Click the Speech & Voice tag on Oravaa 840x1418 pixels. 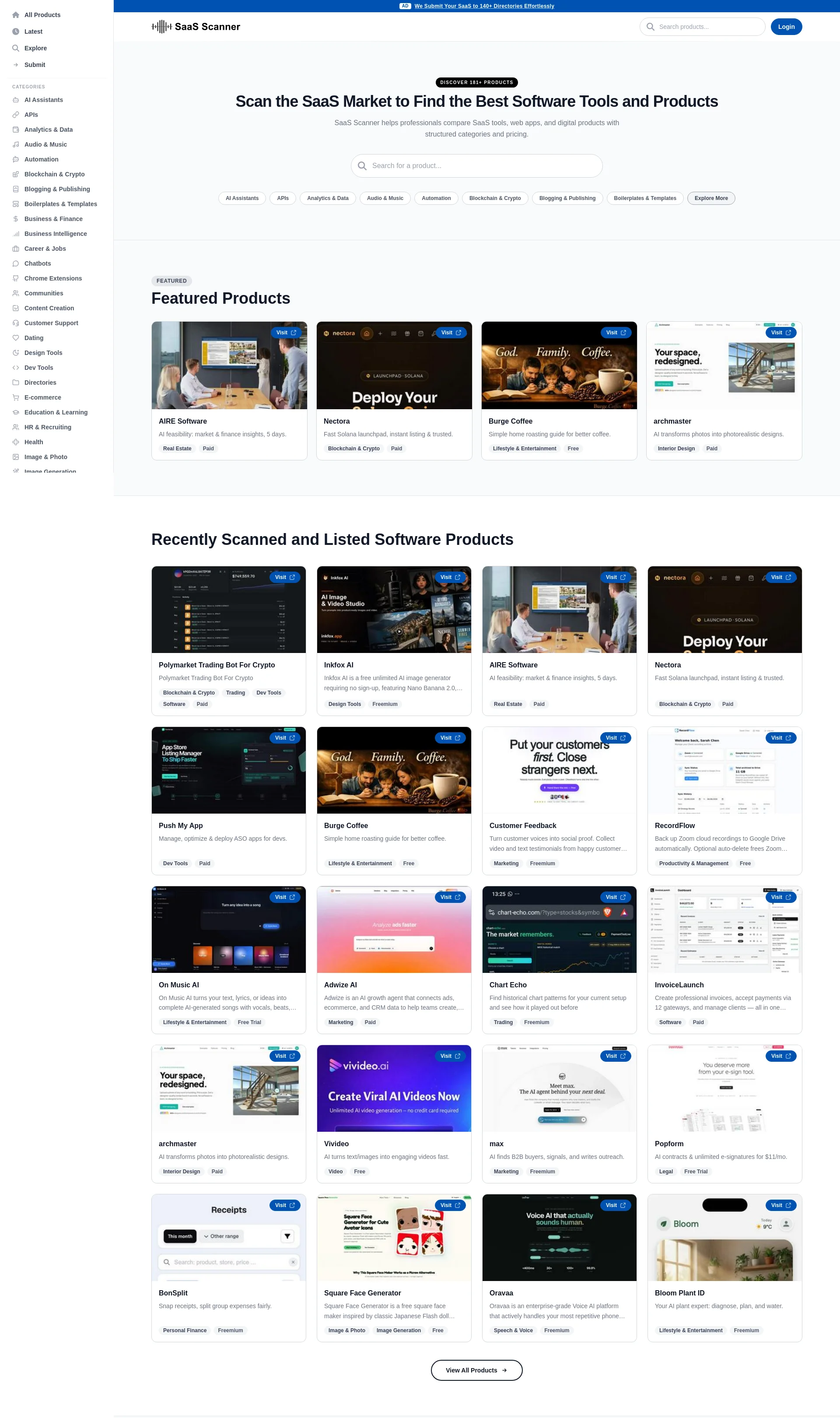point(513,1330)
